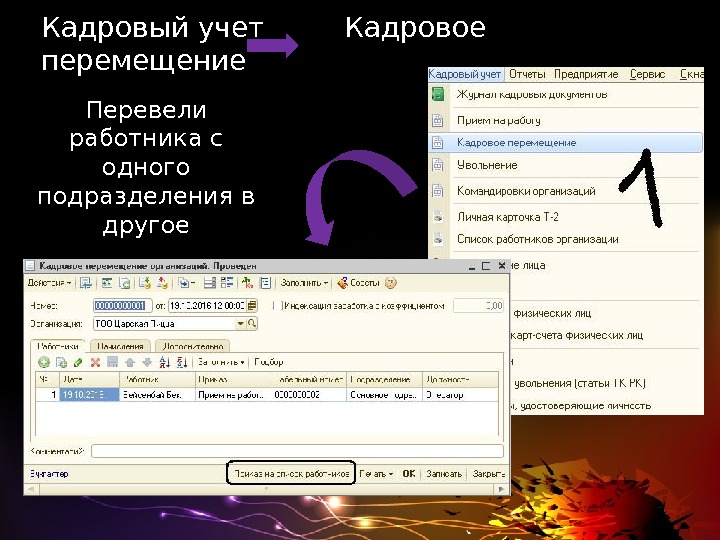Screen dimensions: 720x540
Task: Expand the top toolbar Заполнить dropdown
Action: [x=304, y=283]
